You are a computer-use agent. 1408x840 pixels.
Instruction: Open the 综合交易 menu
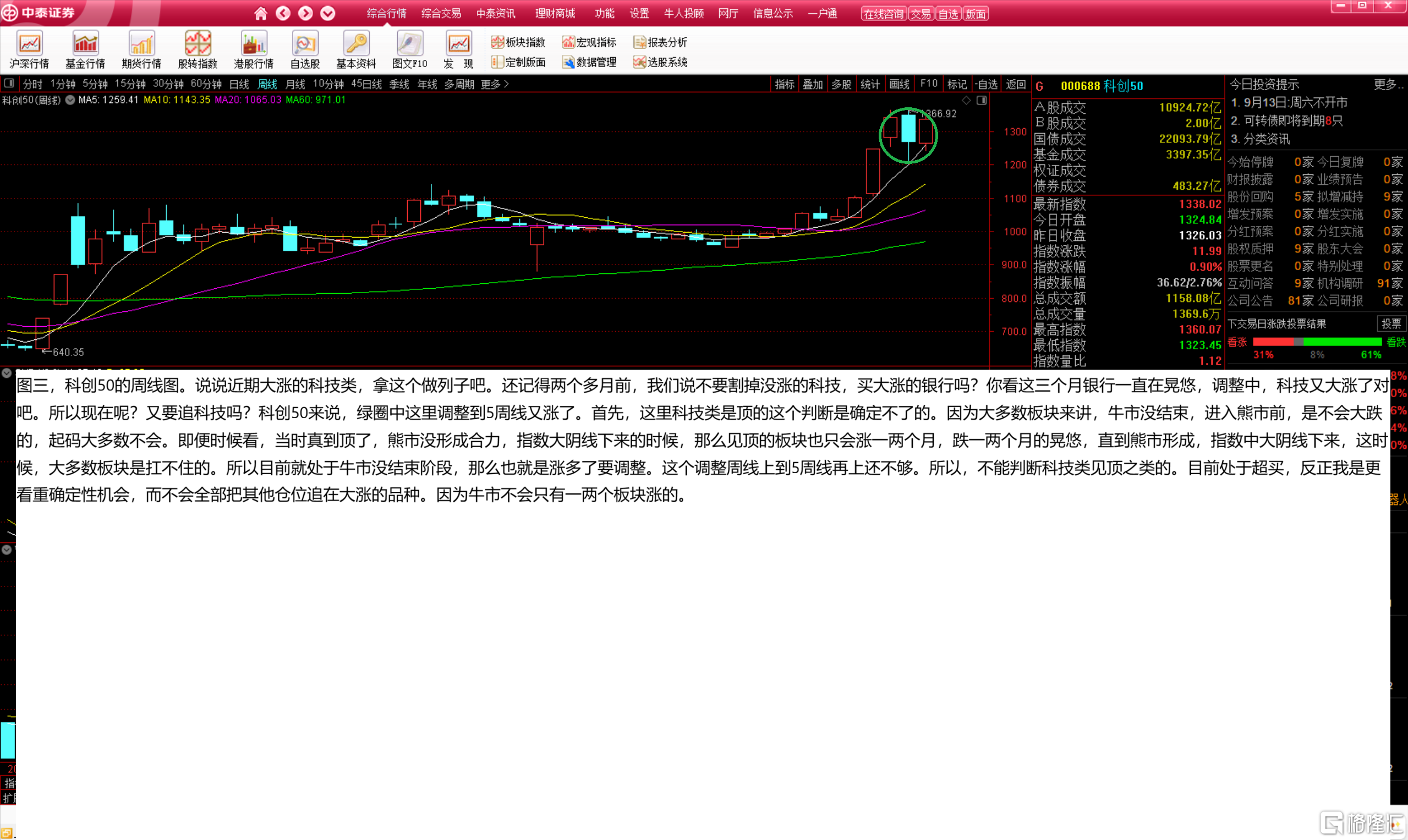tap(441, 13)
